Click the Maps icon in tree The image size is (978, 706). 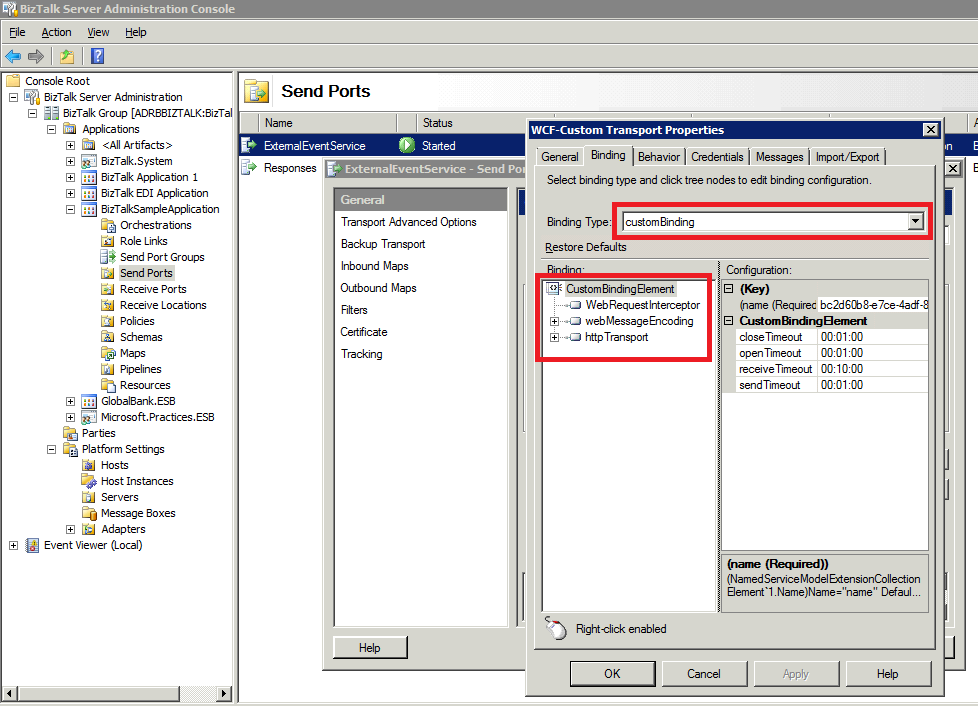point(108,353)
